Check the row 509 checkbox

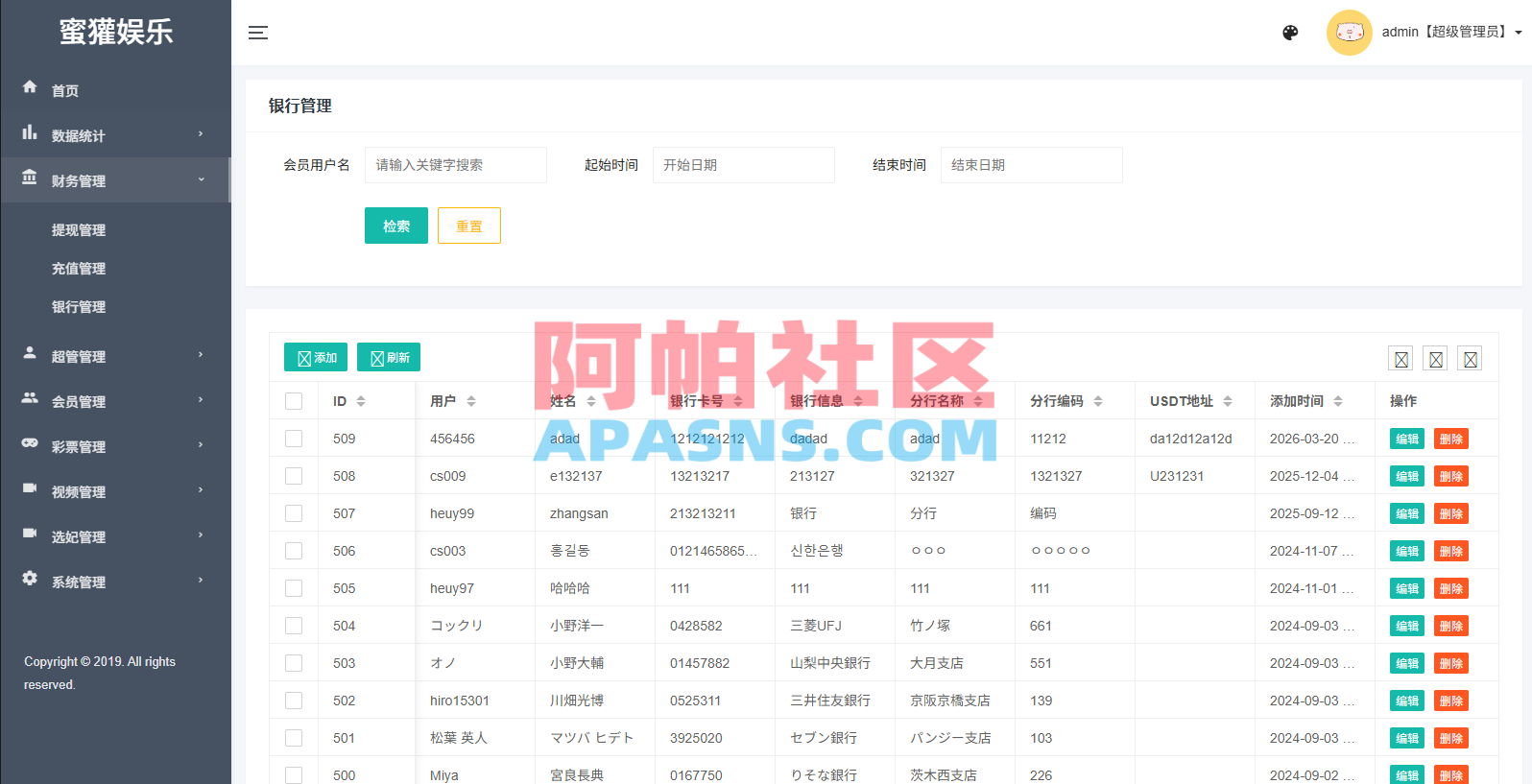(294, 439)
